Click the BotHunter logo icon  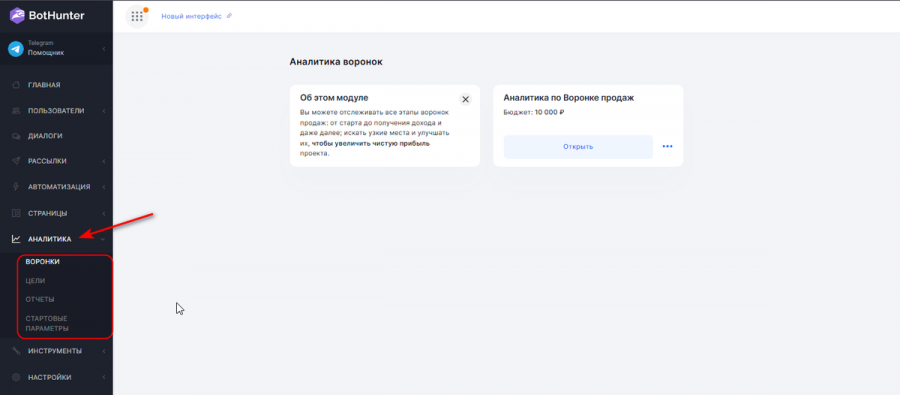(x=17, y=16)
